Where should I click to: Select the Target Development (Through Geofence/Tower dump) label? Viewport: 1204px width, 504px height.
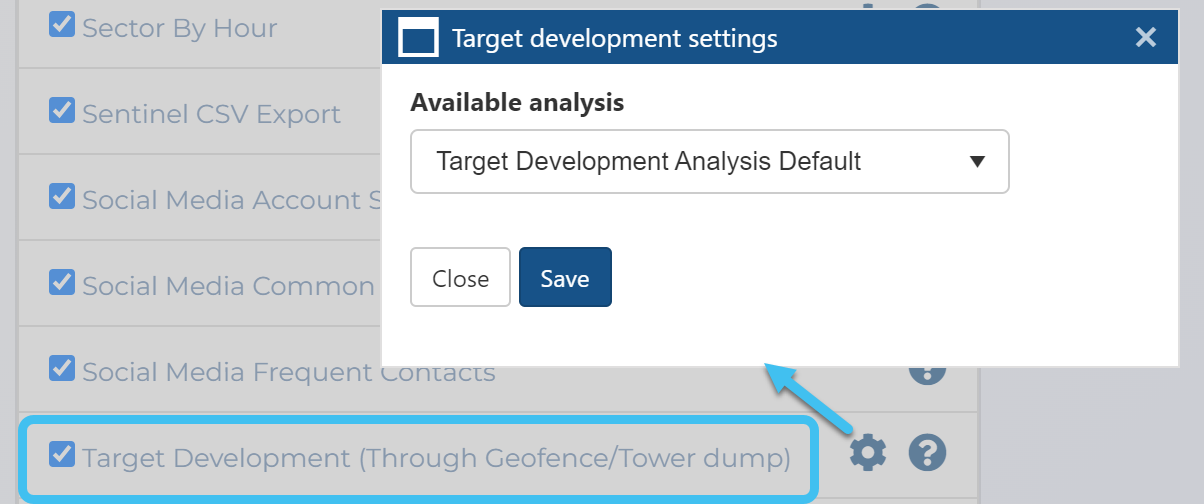(x=436, y=459)
